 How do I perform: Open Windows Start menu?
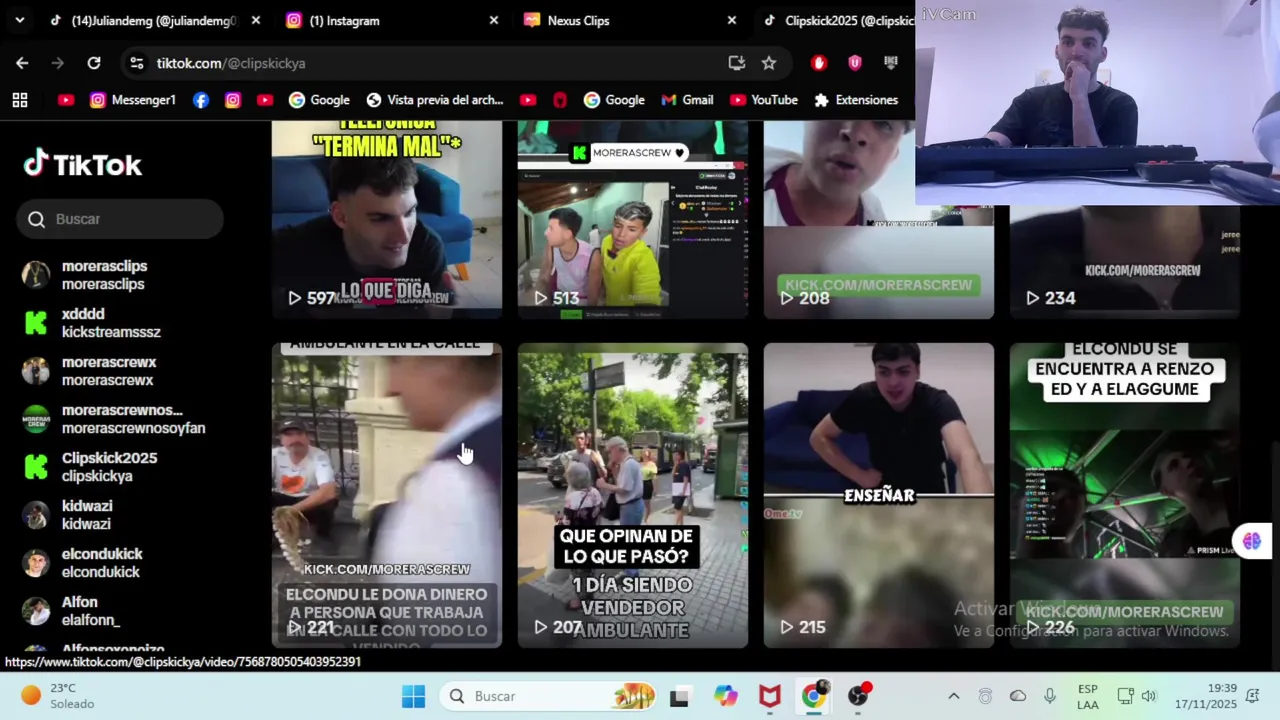tap(413, 696)
